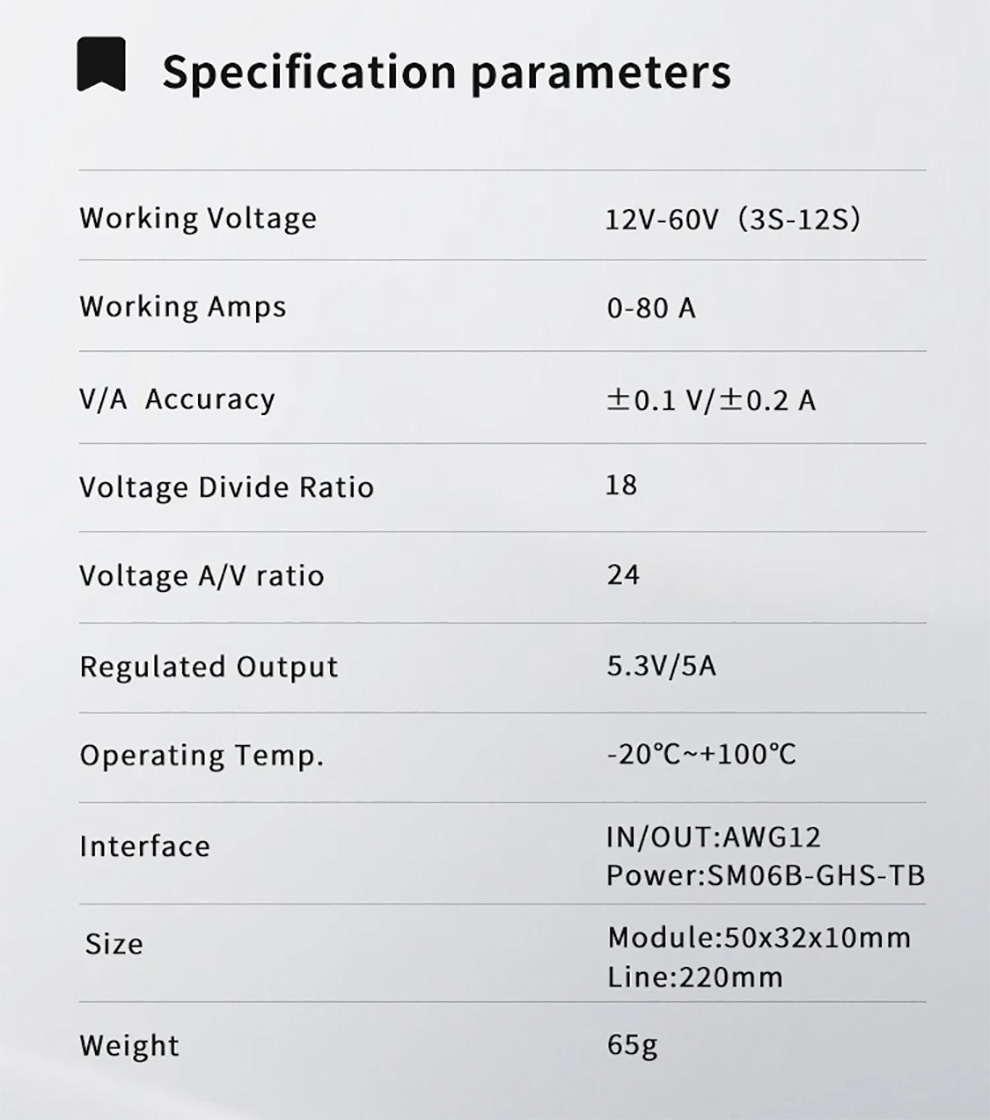Select the "Voltage A/V ratio" label
Image resolution: width=990 pixels, height=1120 pixels.
[x=202, y=576]
